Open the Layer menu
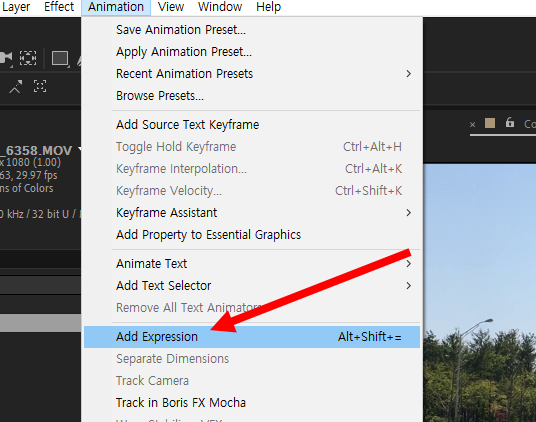This screenshot has width=536, height=422. (16, 7)
